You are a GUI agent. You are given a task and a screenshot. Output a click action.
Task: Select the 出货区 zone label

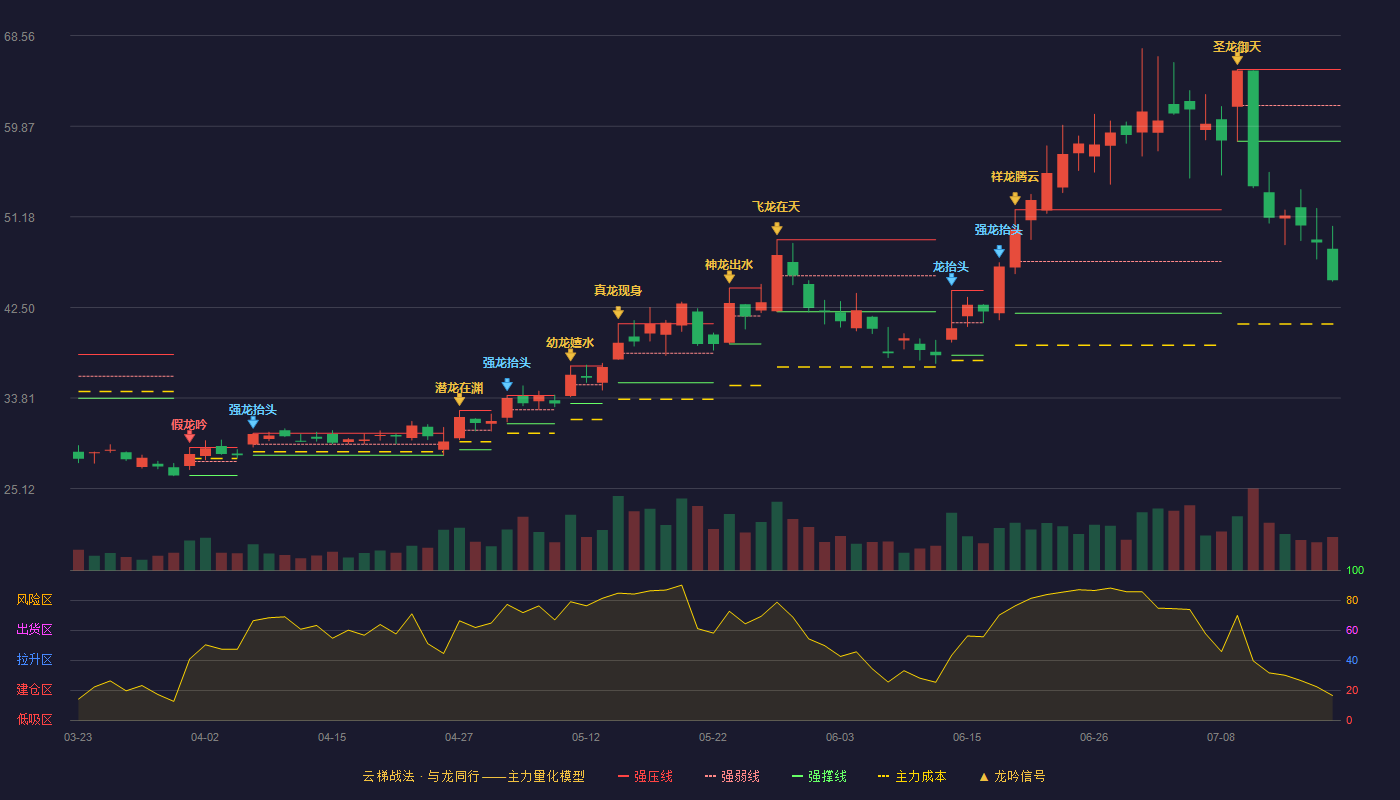click(x=34, y=630)
